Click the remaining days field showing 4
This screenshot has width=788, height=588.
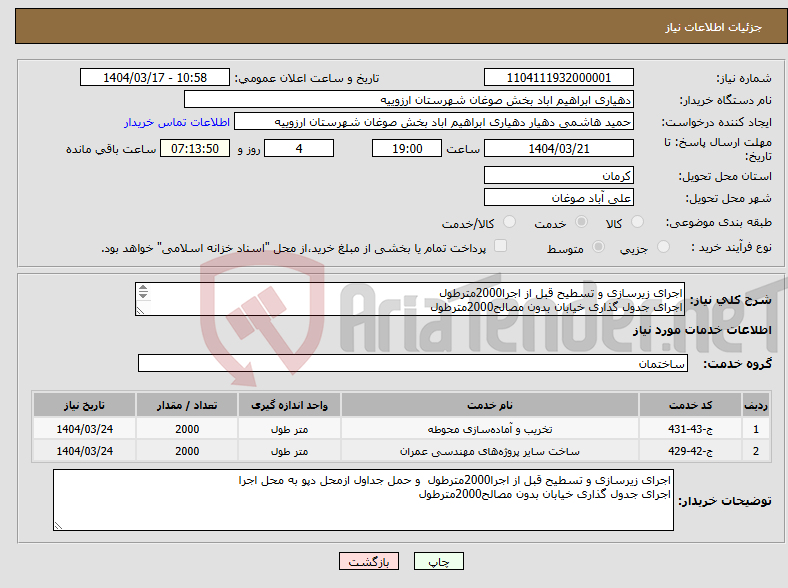pos(299,148)
